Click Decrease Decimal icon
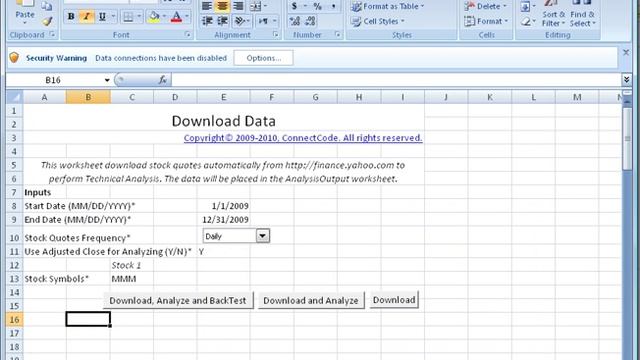 tap(310, 21)
